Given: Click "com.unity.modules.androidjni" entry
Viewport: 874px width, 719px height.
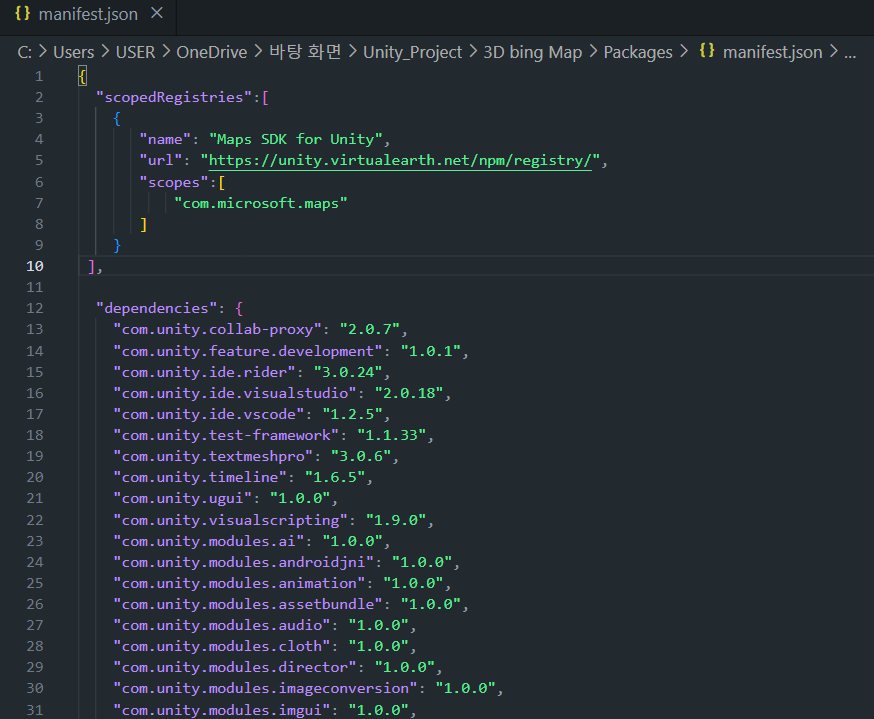Looking at the screenshot, I should click(244, 562).
